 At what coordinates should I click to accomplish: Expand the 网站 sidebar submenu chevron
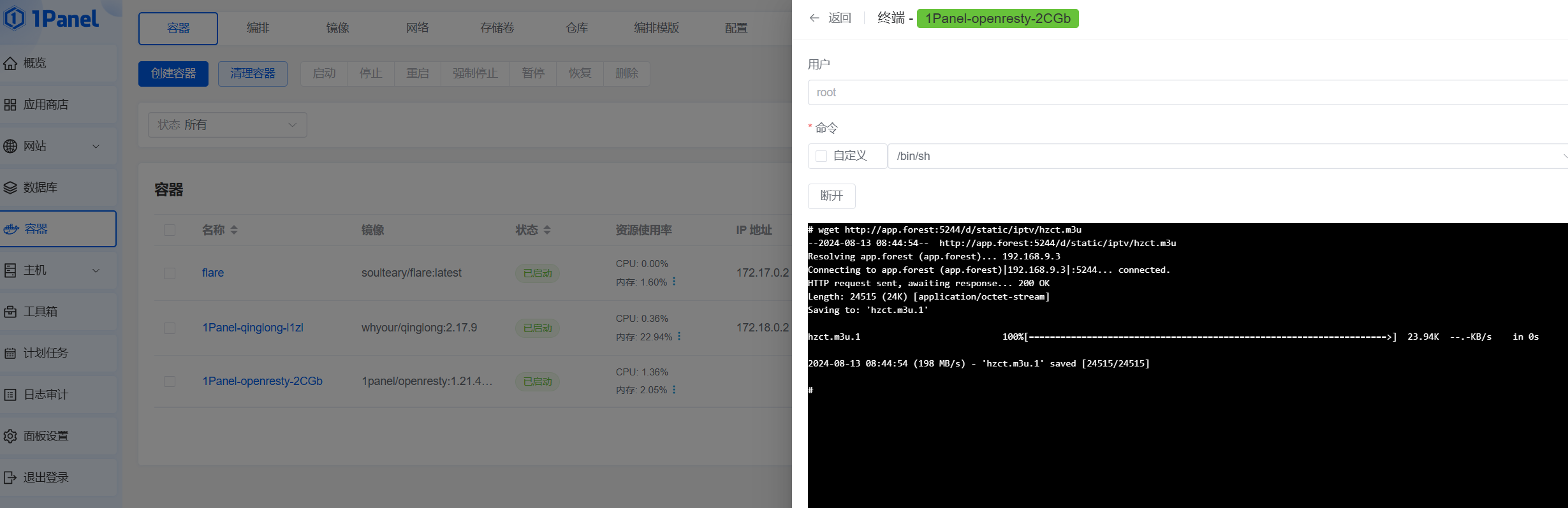[x=96, y=146]
